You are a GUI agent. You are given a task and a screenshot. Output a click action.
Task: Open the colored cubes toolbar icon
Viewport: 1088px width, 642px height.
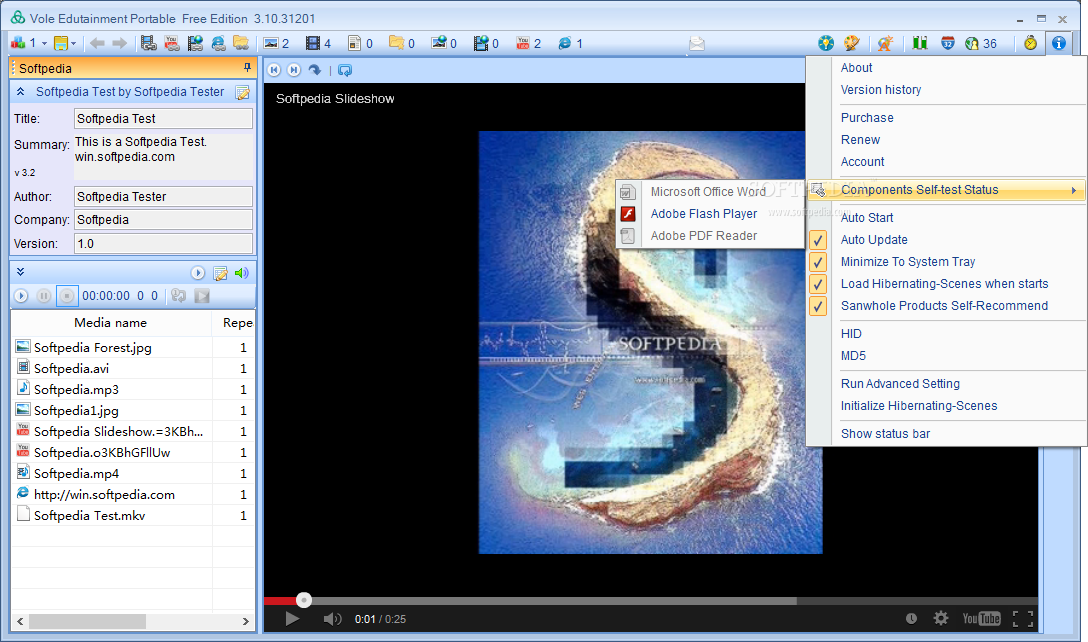17,44
